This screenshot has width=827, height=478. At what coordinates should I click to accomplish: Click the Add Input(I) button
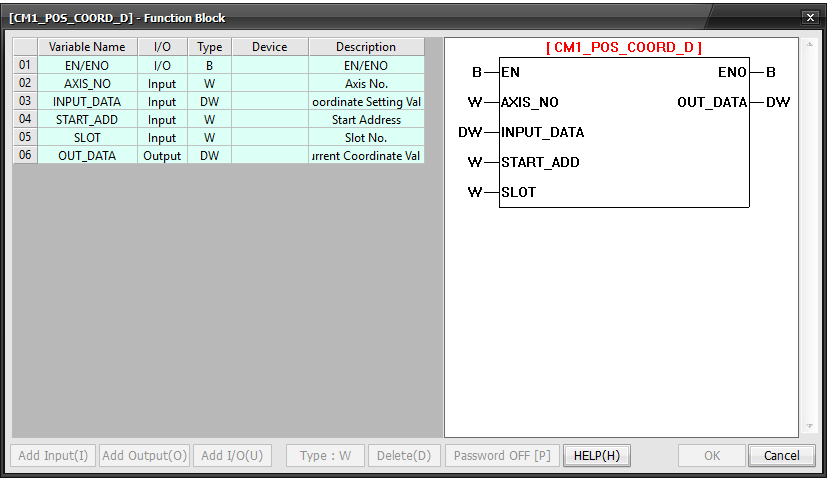tap(53, 455)
